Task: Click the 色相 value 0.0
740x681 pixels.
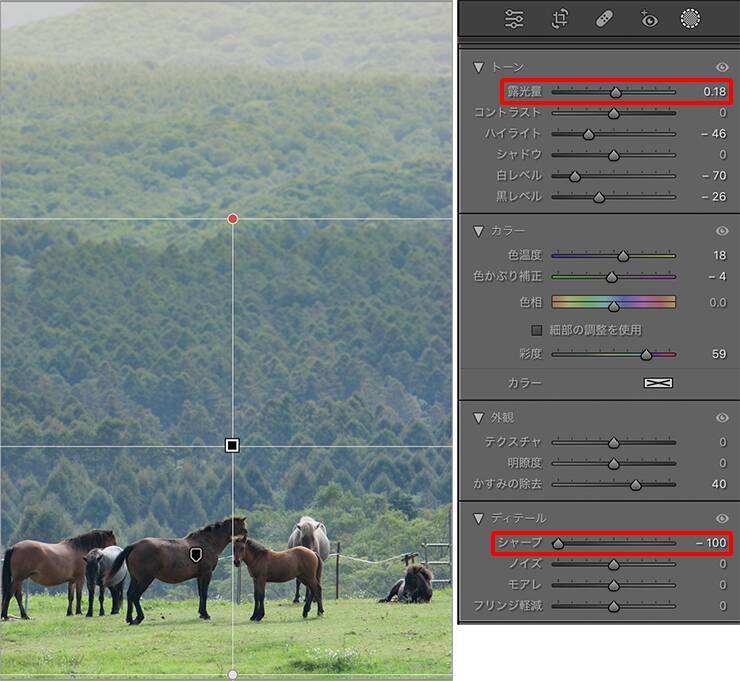Action: pyautogui.click(x=718, y=303)
